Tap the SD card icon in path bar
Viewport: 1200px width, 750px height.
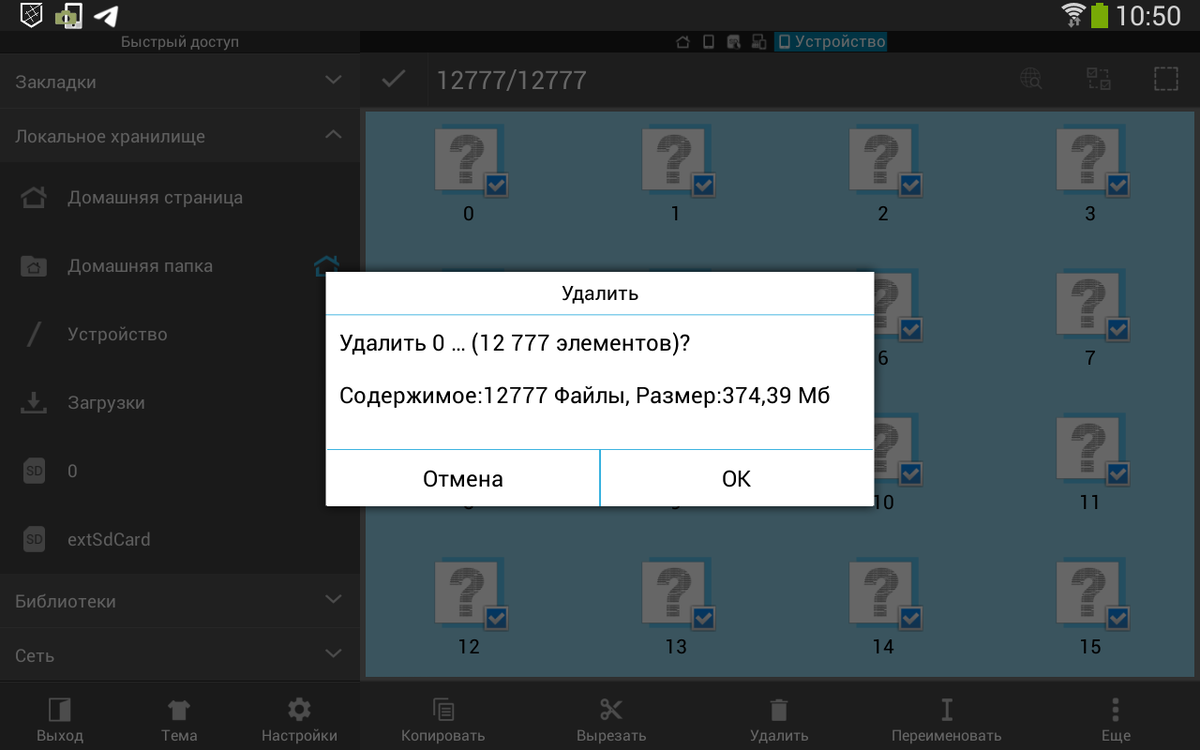[x=734, y=42]
